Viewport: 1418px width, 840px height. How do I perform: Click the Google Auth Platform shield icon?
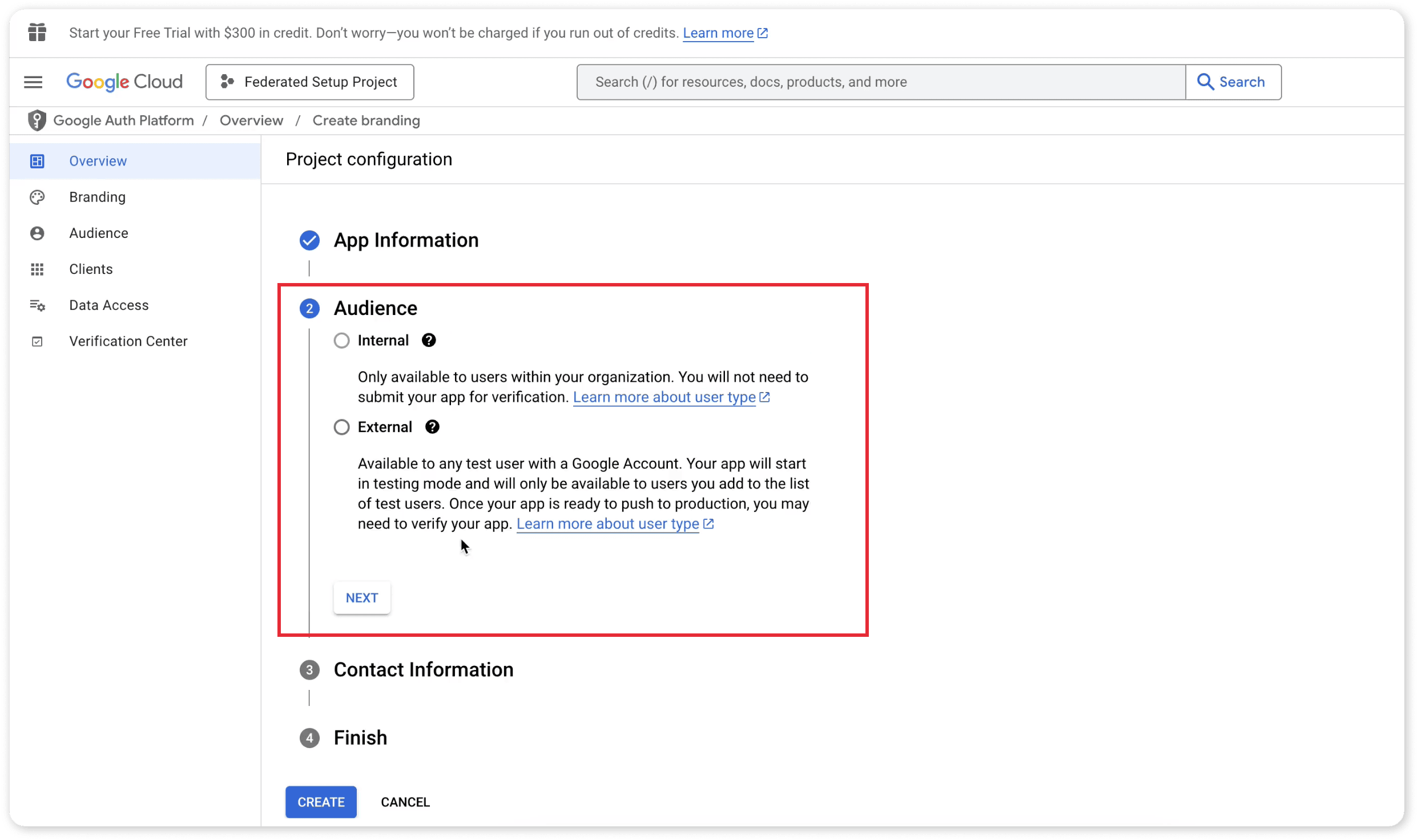pos(37,120)
